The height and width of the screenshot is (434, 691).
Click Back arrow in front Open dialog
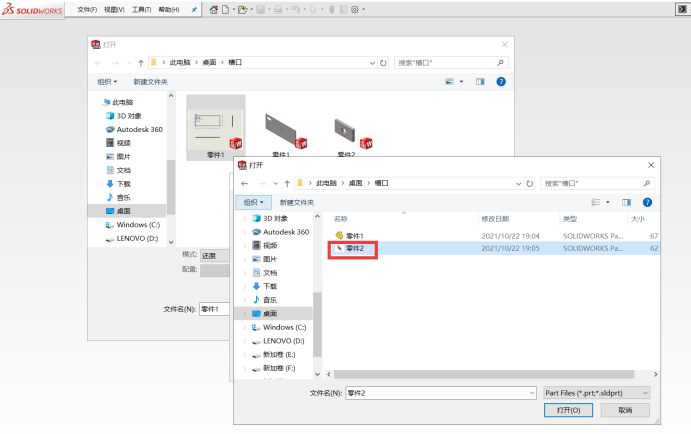tap(245, 183)
